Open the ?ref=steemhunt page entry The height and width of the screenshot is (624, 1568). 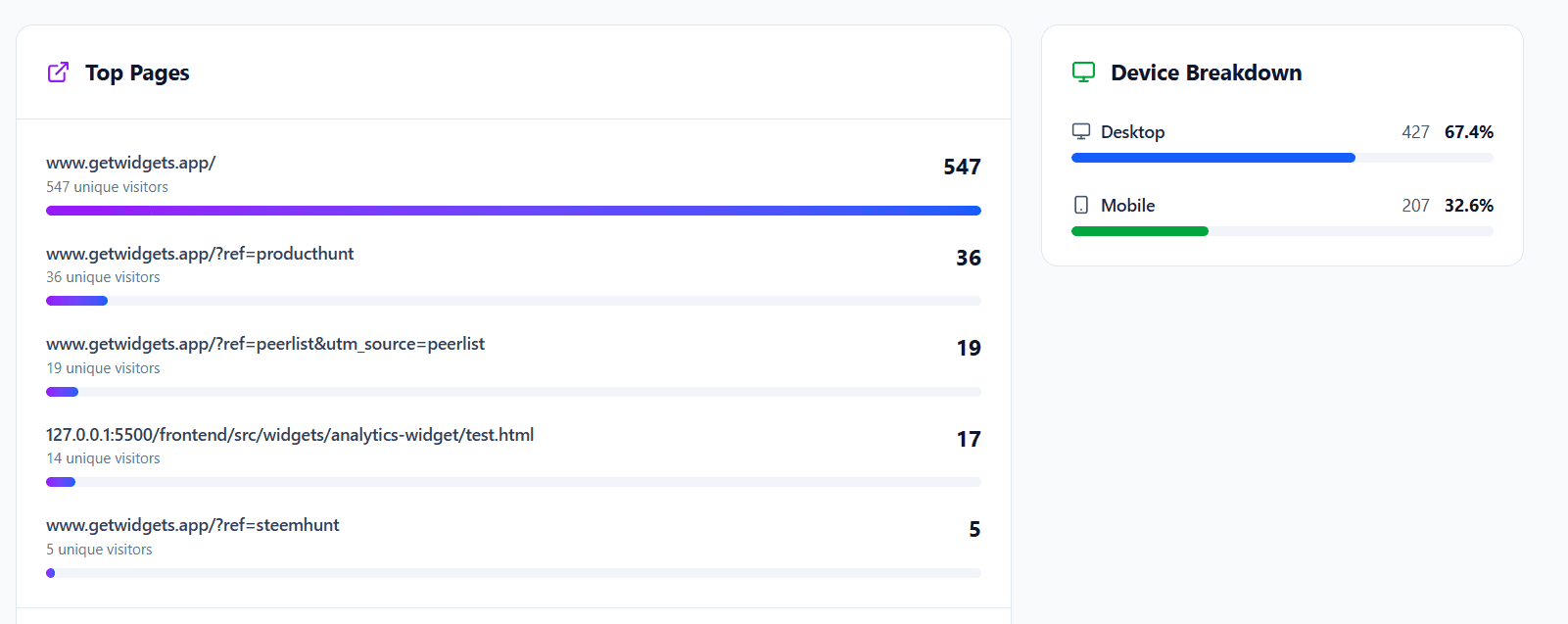[193, 525]
